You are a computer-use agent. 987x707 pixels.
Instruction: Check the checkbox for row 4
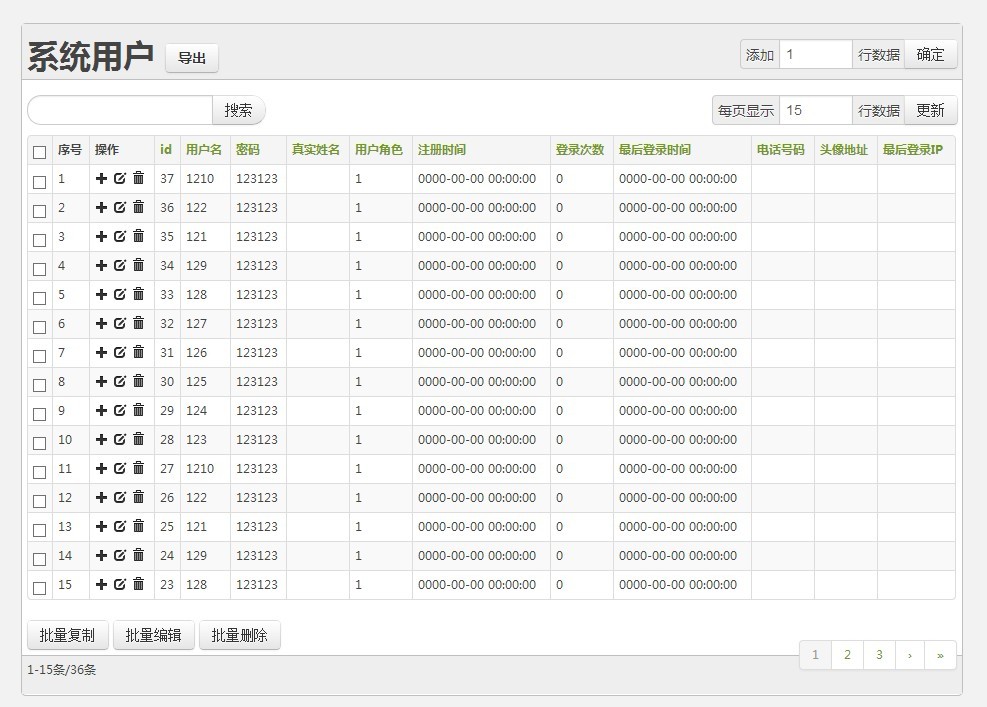(x=40, y=268)
